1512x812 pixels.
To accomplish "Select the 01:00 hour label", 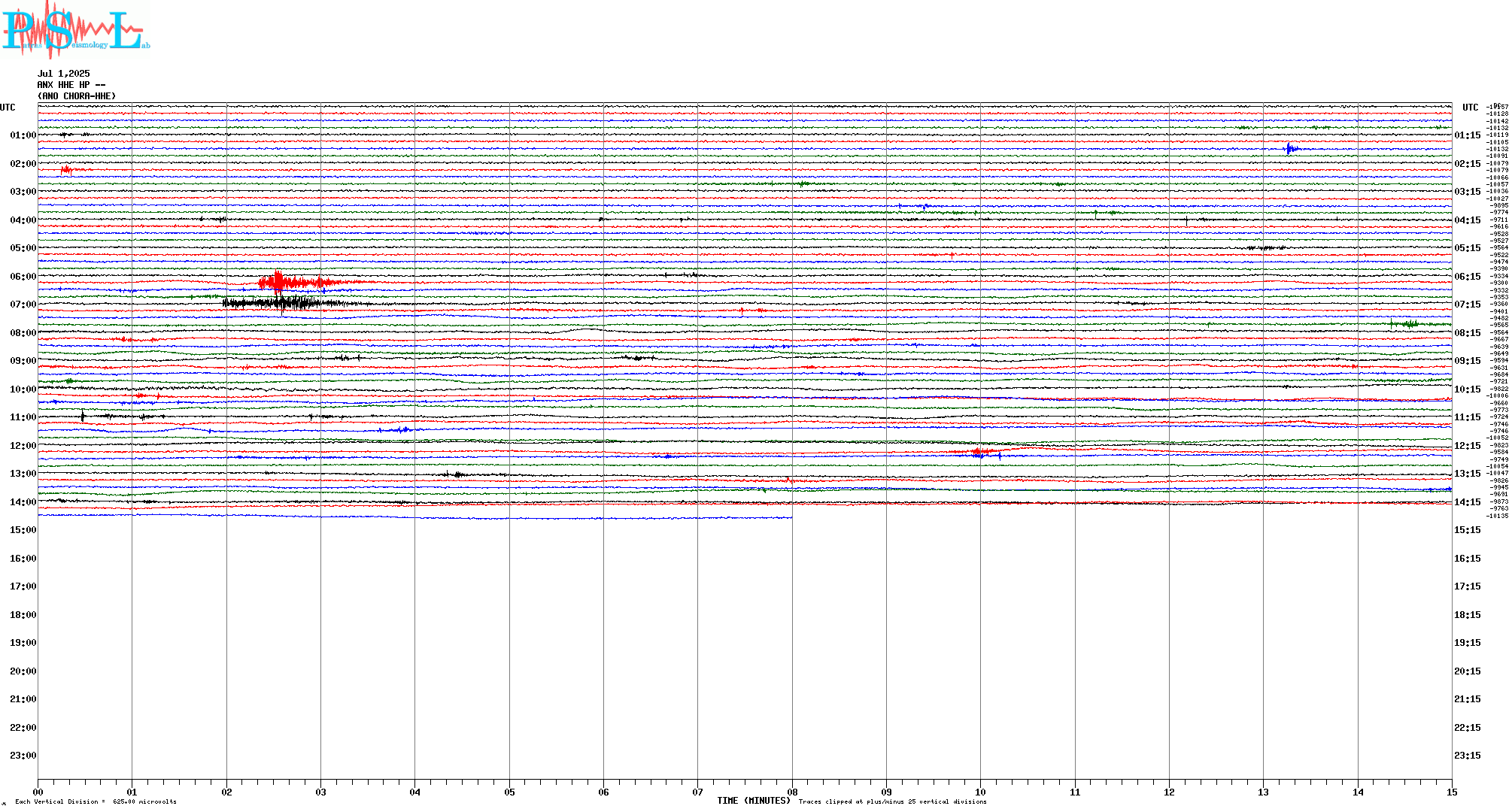I will 23,135.
